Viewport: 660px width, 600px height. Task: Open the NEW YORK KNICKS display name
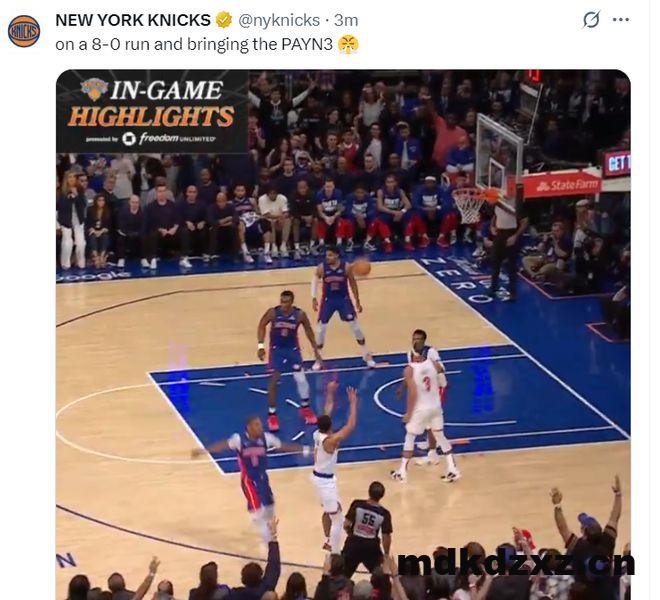(133, 20)
